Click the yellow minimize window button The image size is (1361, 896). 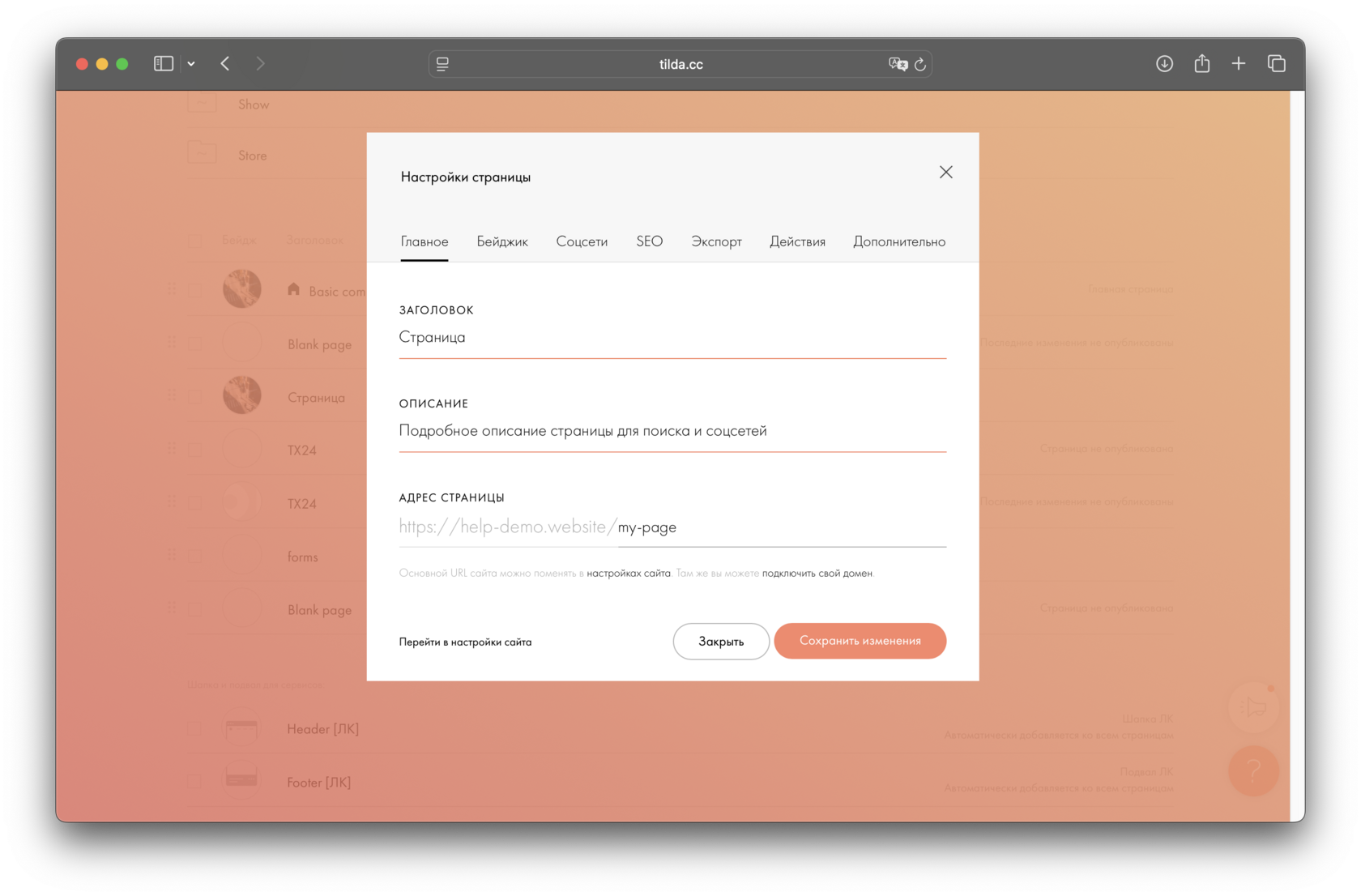102,64
